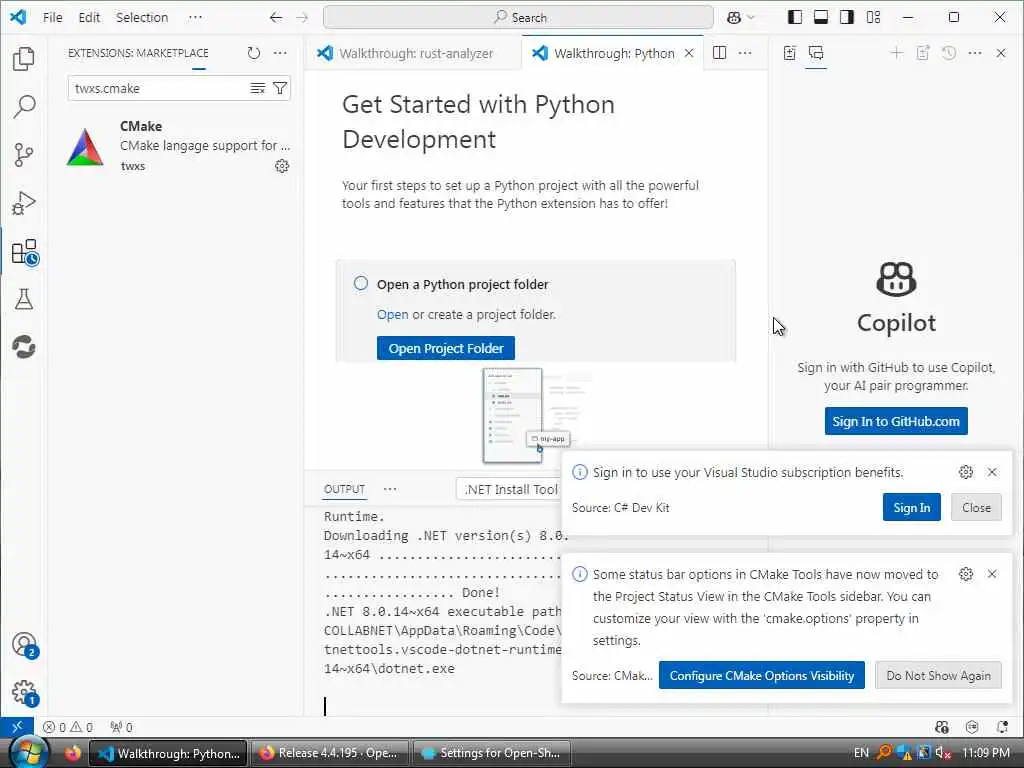Open chat panel more actions ellipsis
This screenshot has width=1024, height=768.
pyautogui.click(x=974, y=53)
